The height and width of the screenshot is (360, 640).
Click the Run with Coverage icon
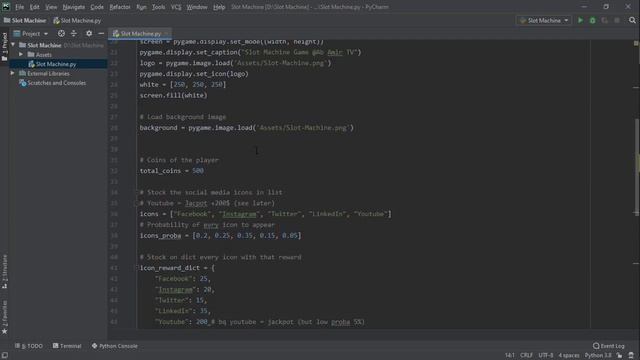pyautogui.click(x=604, y=20)
